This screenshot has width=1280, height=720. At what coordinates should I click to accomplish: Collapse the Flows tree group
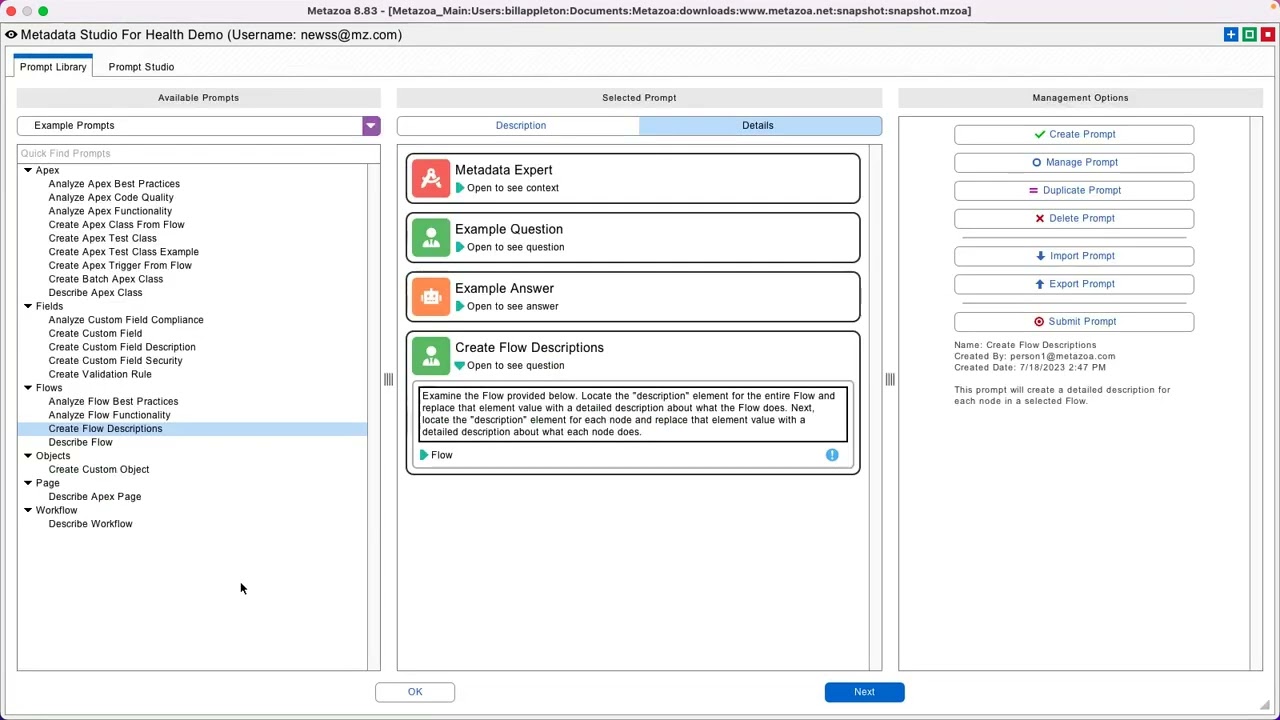tap(28, 388)
